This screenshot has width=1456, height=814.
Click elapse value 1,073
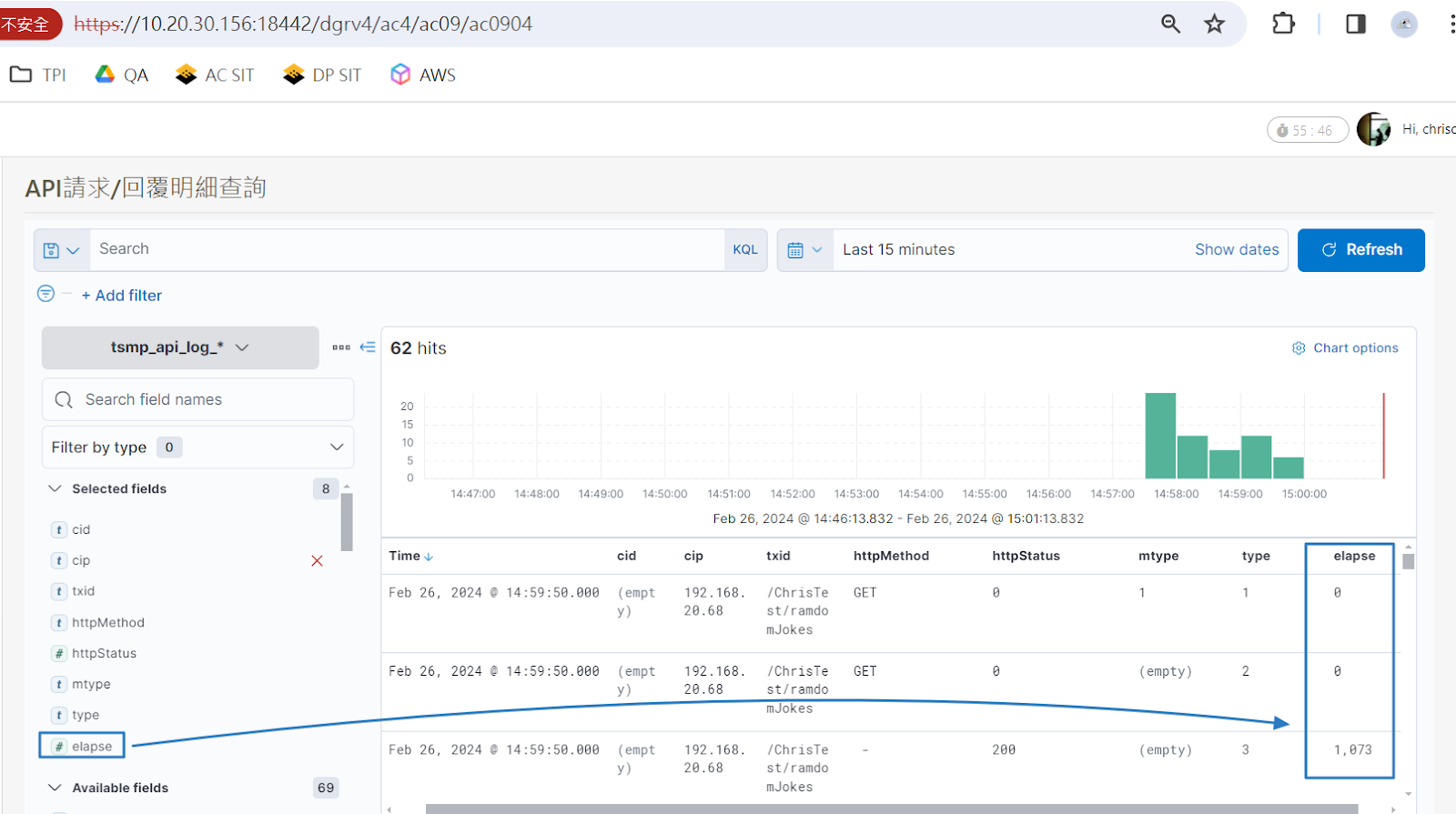click(1352, 749)
